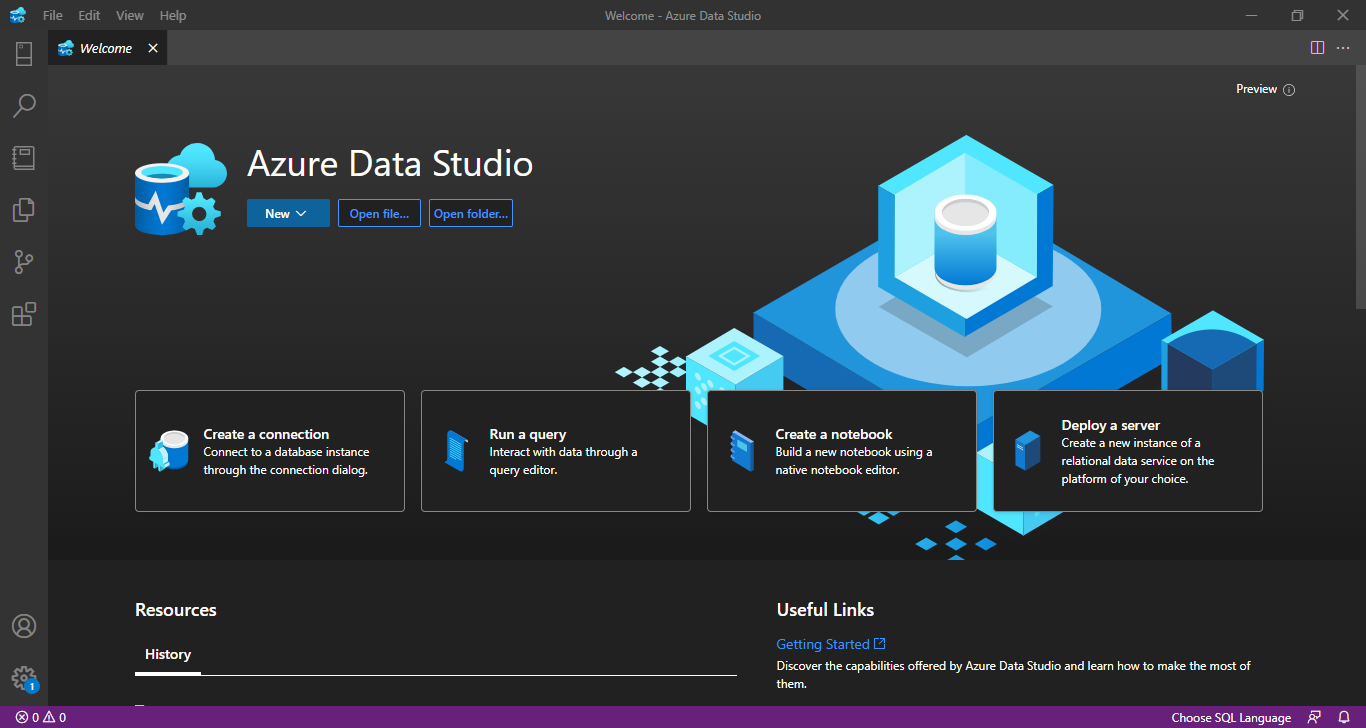Open the Getting Started link
1366x728 pixels.
(x=831, y=644)
